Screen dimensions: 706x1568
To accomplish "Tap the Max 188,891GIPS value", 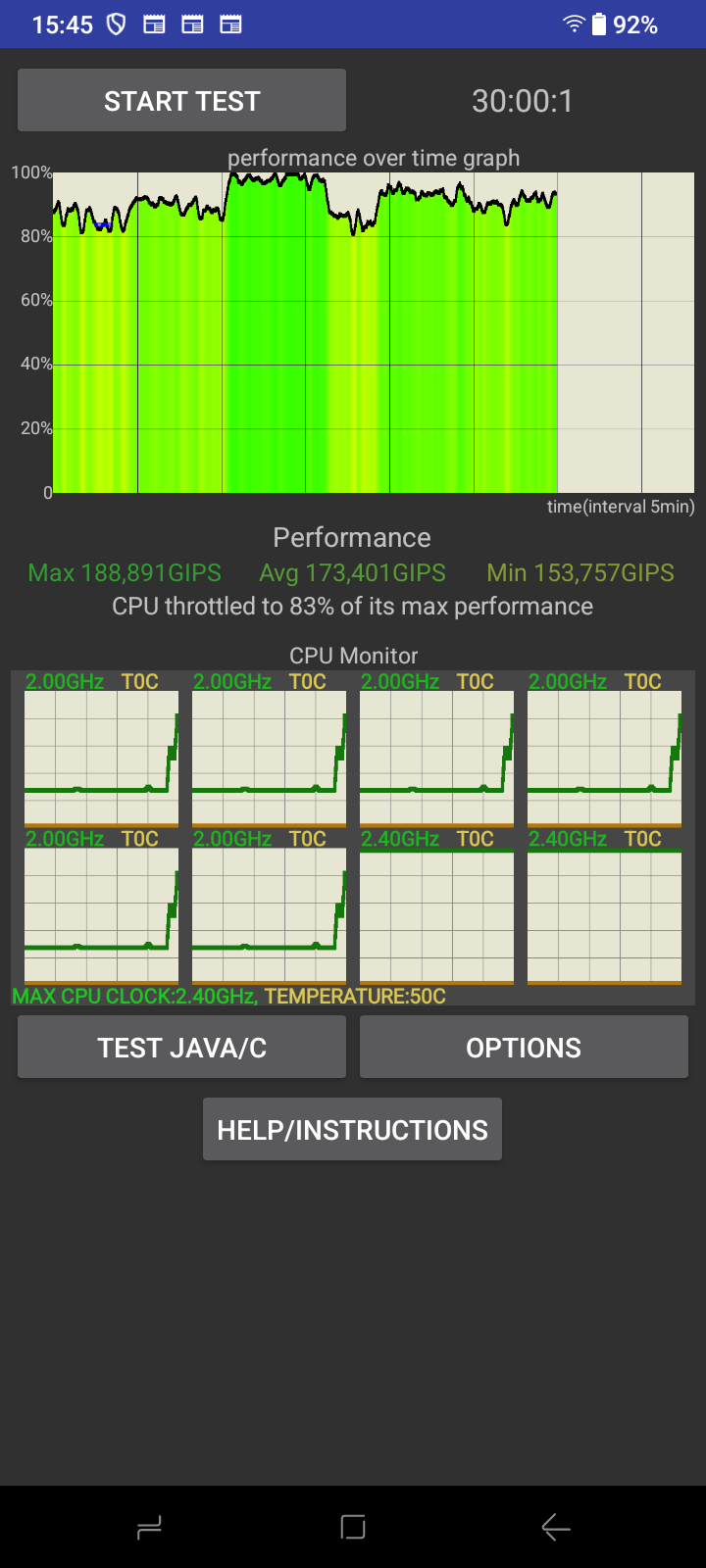I will click(x=125, y=572).
